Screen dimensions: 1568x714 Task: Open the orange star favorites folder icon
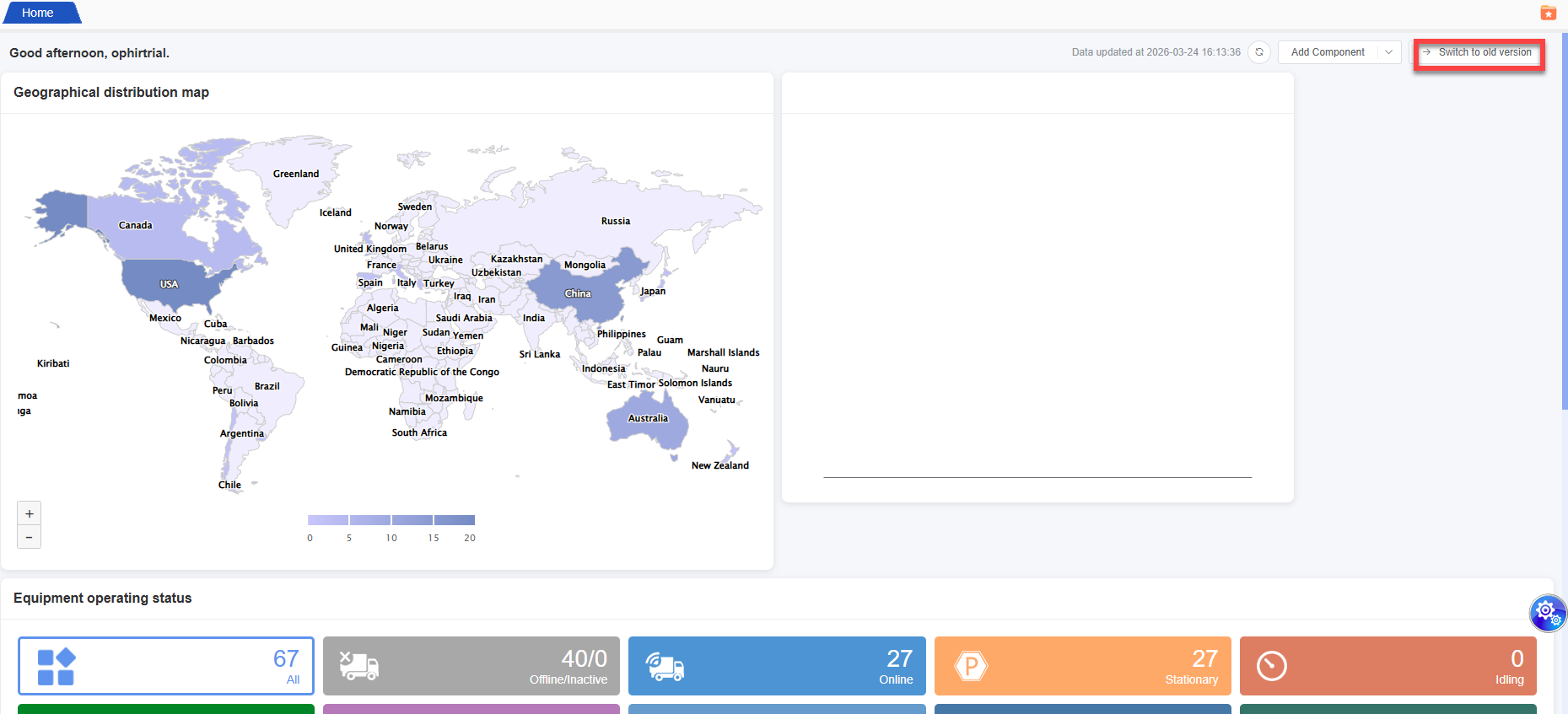(1548, 13)
